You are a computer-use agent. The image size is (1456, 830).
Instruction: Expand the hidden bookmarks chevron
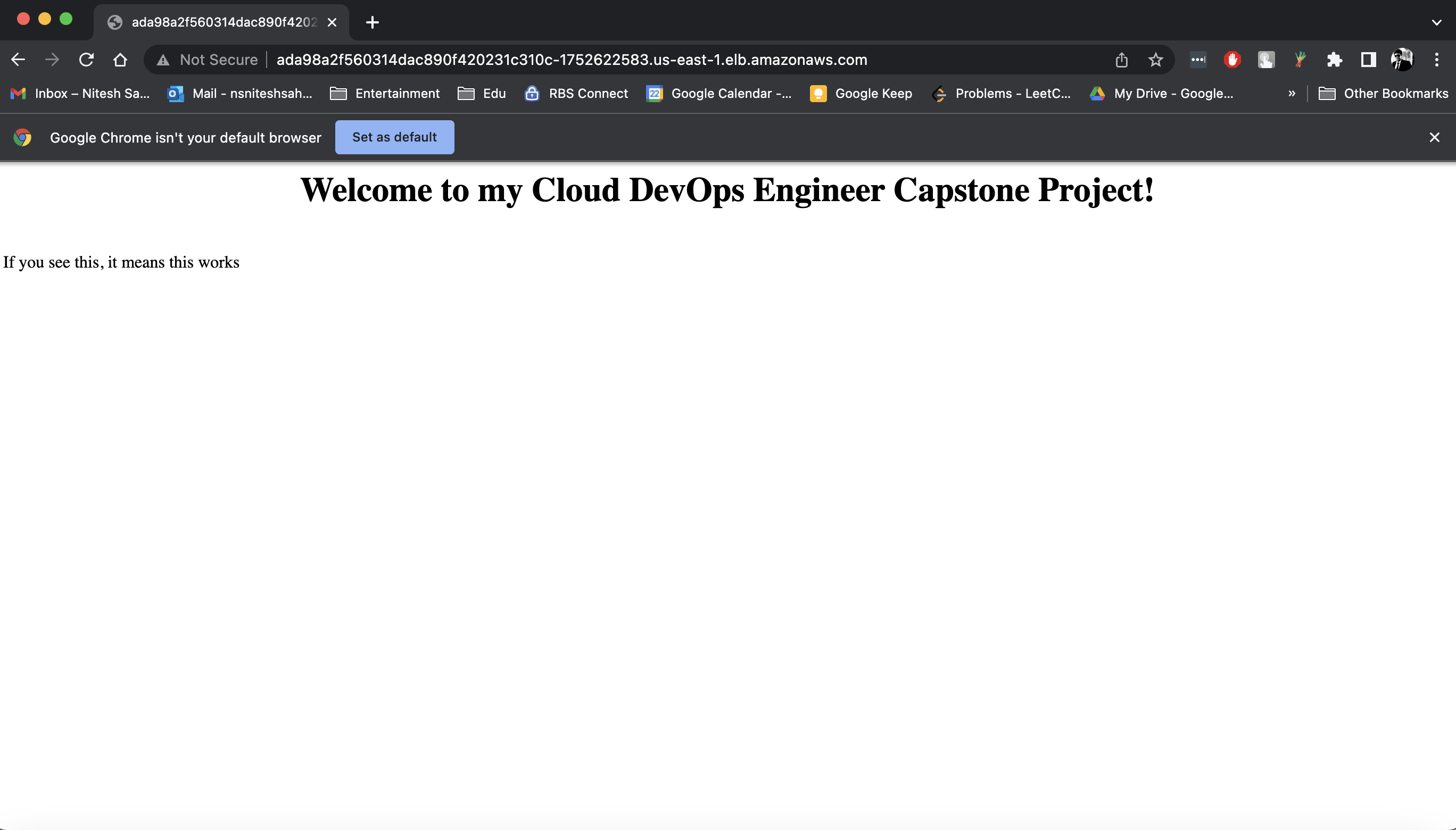pyautogui.click(x=1291, y=94)
